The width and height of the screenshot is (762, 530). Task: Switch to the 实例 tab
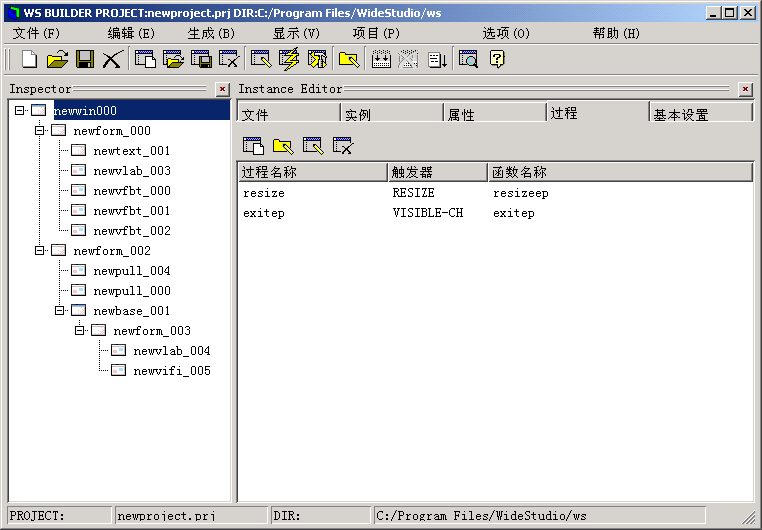click(392, 114)
